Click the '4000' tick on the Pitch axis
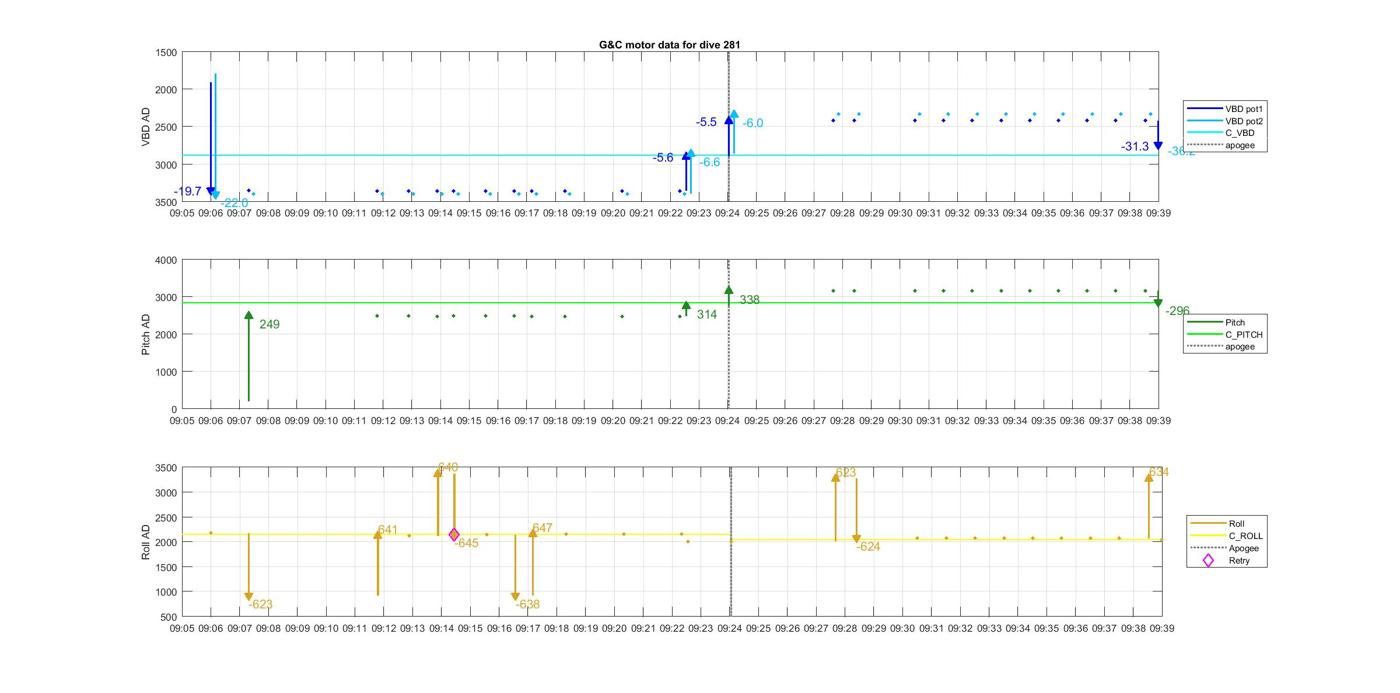The image size is (1400, 693). click(166, 260)
